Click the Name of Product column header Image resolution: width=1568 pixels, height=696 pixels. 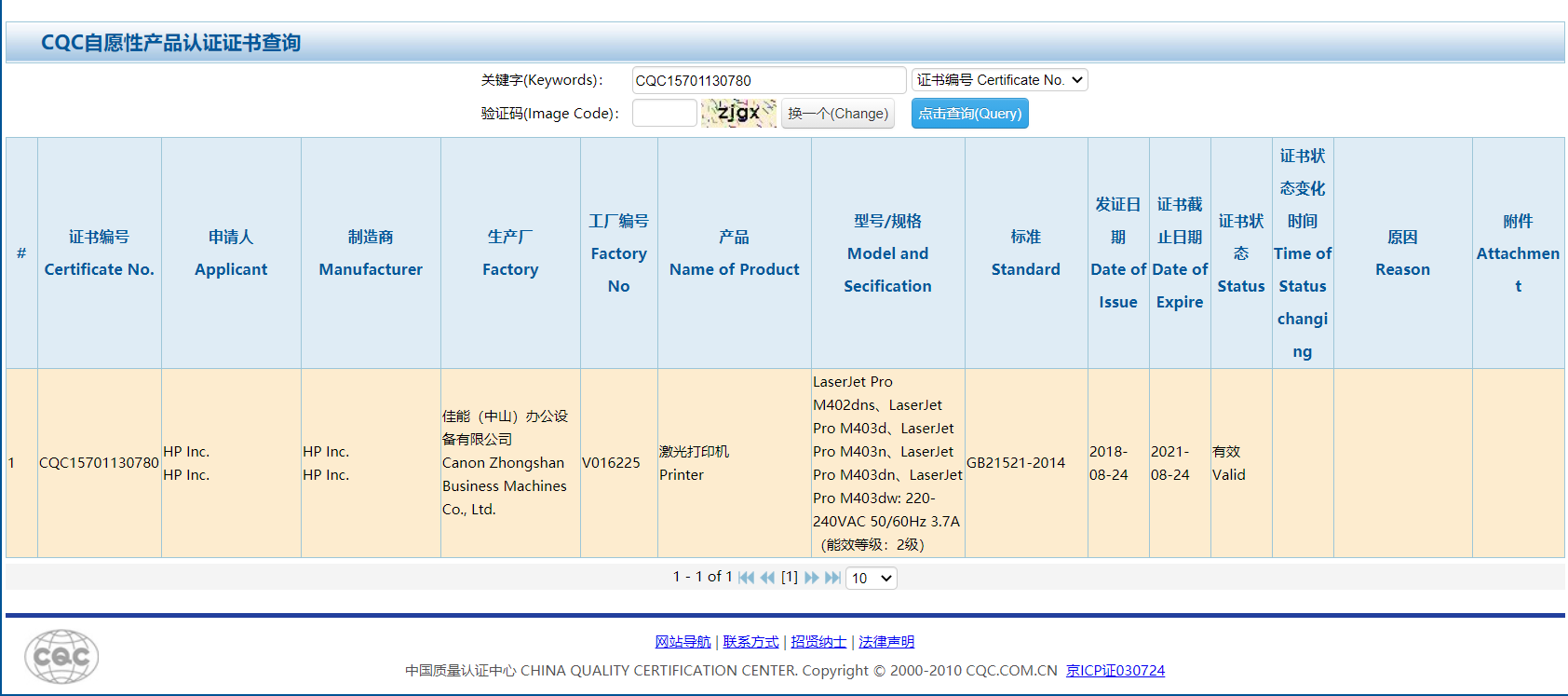pos(735,253)
